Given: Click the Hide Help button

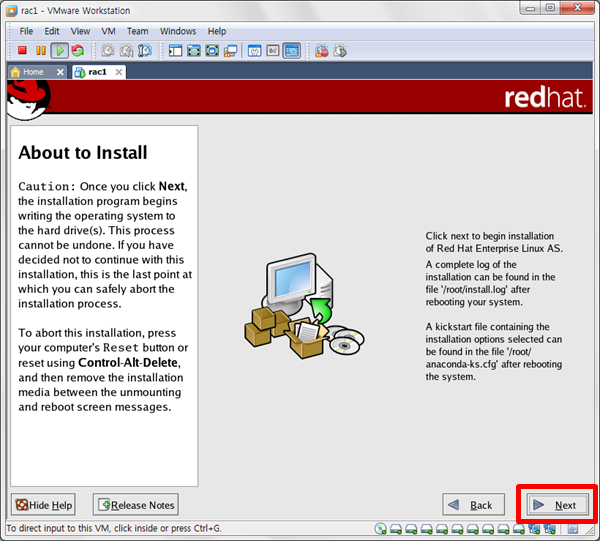Looking at the screenshot, I should click(x=43, y=505).
